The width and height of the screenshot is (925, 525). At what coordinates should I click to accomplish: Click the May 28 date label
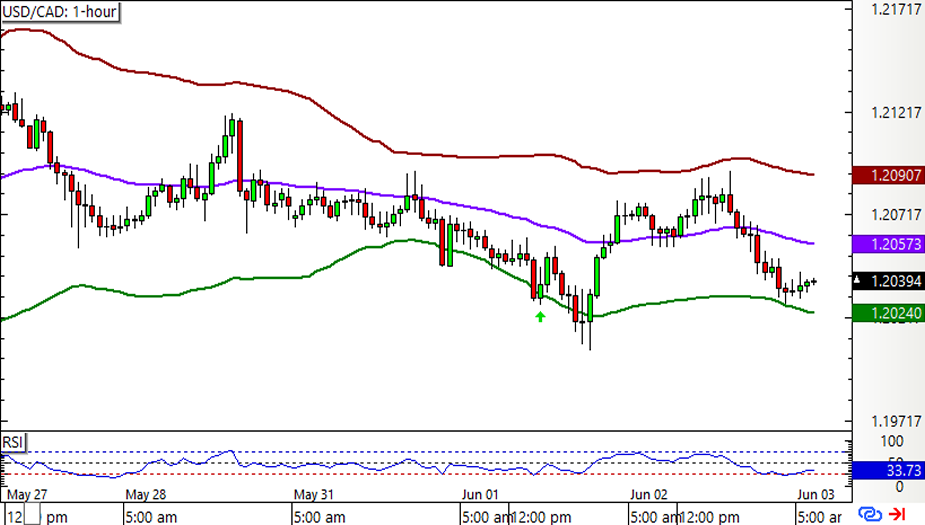[146, 494]
